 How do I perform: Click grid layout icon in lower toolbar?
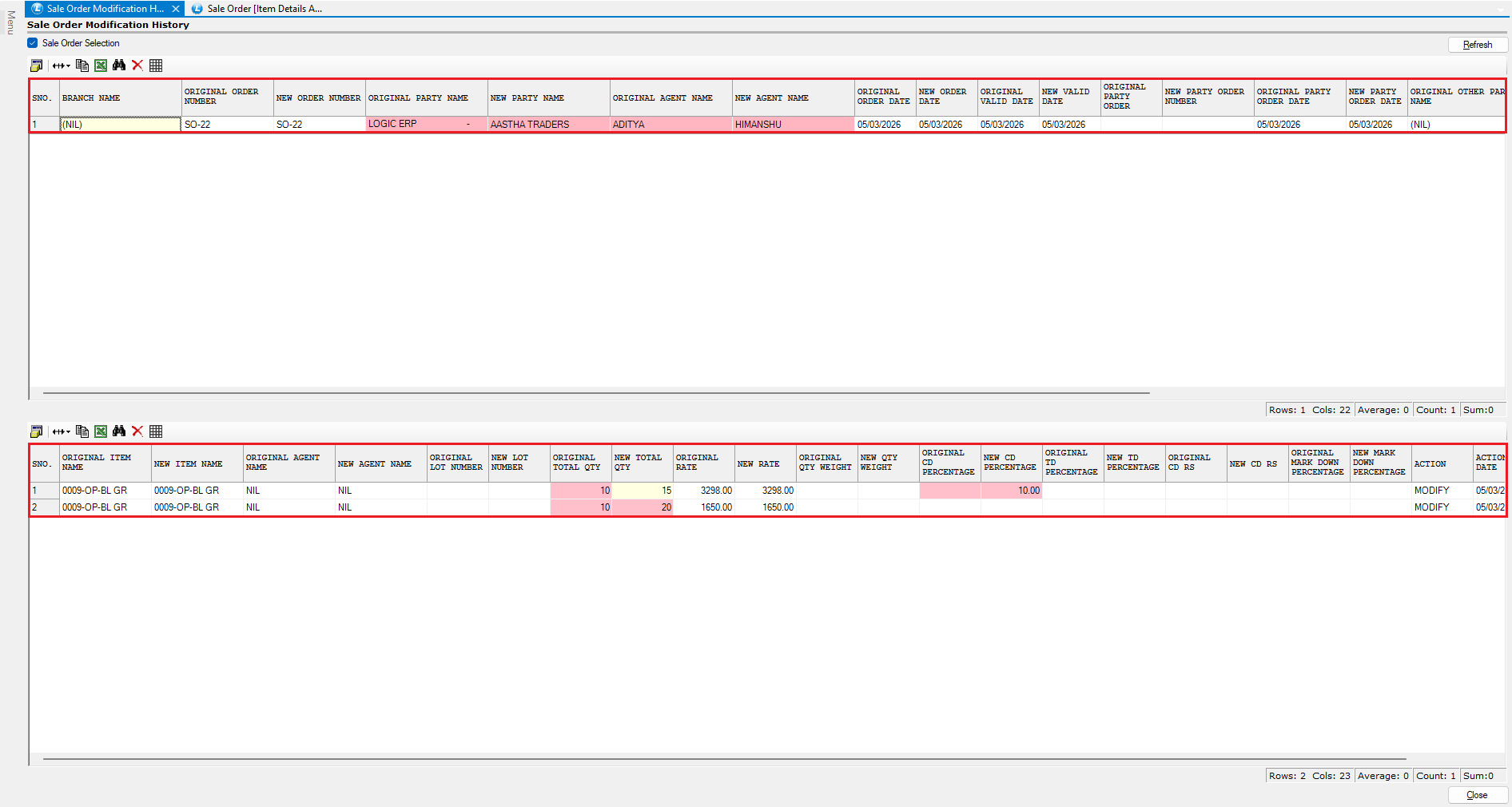[x=156, y=431]
